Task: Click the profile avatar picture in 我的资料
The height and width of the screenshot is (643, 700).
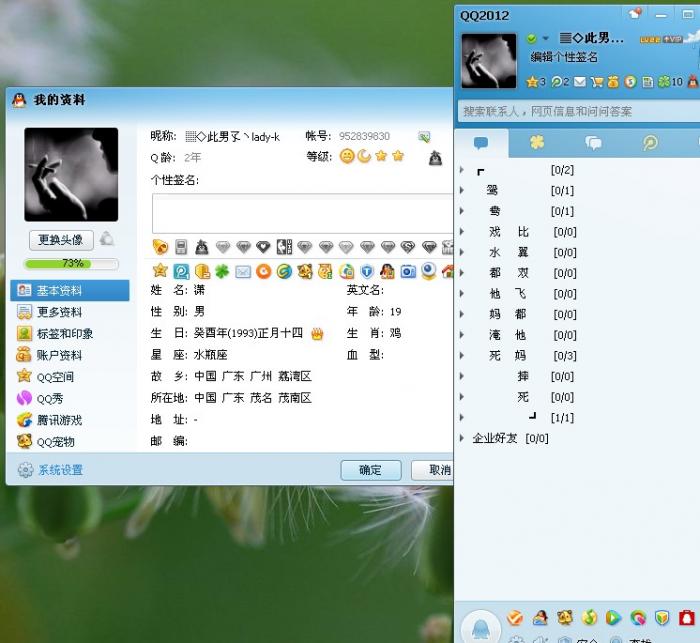Action: pyautogui.click(x=71, y=174)
